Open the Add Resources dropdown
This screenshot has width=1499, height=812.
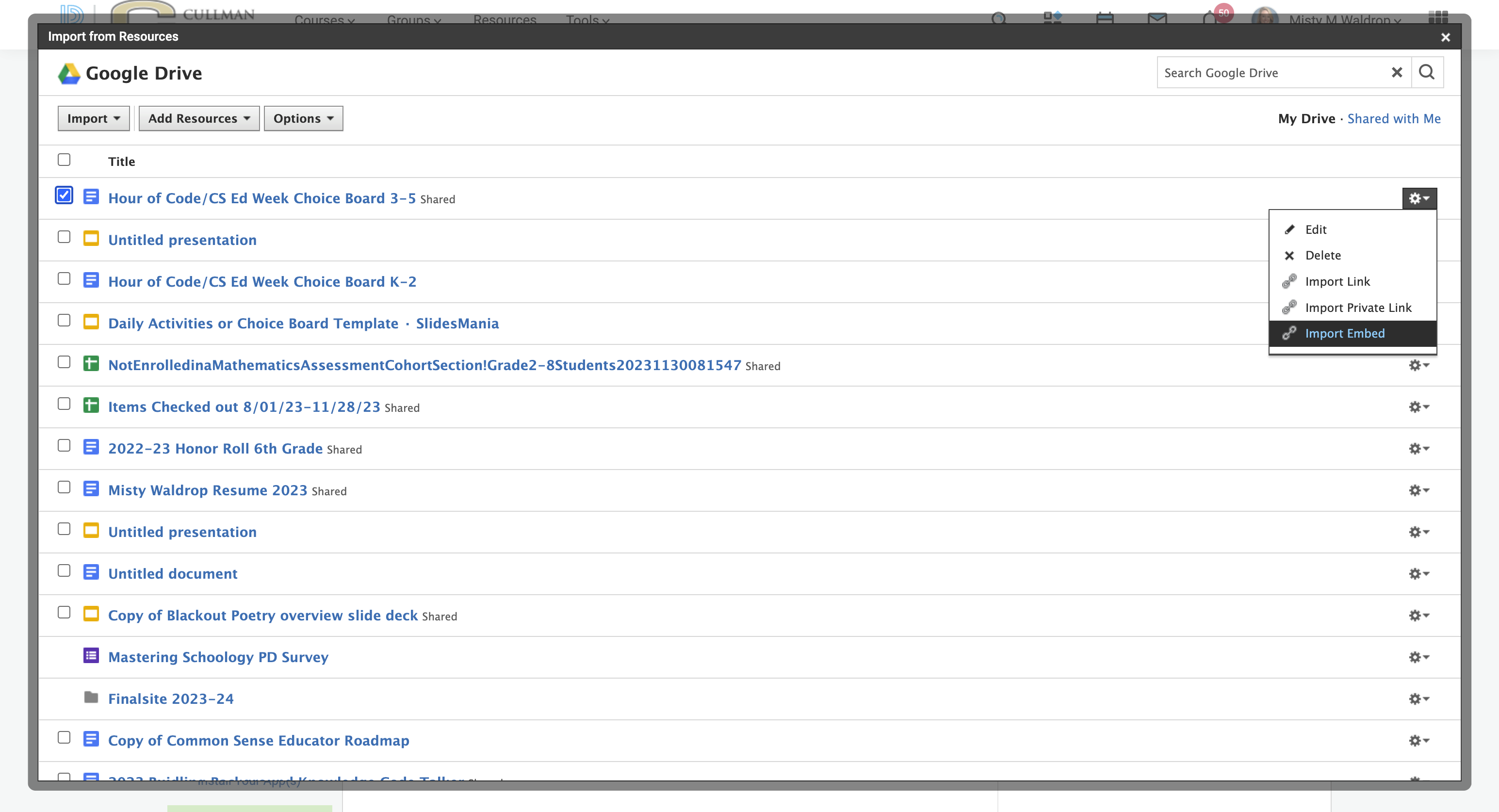199,119
